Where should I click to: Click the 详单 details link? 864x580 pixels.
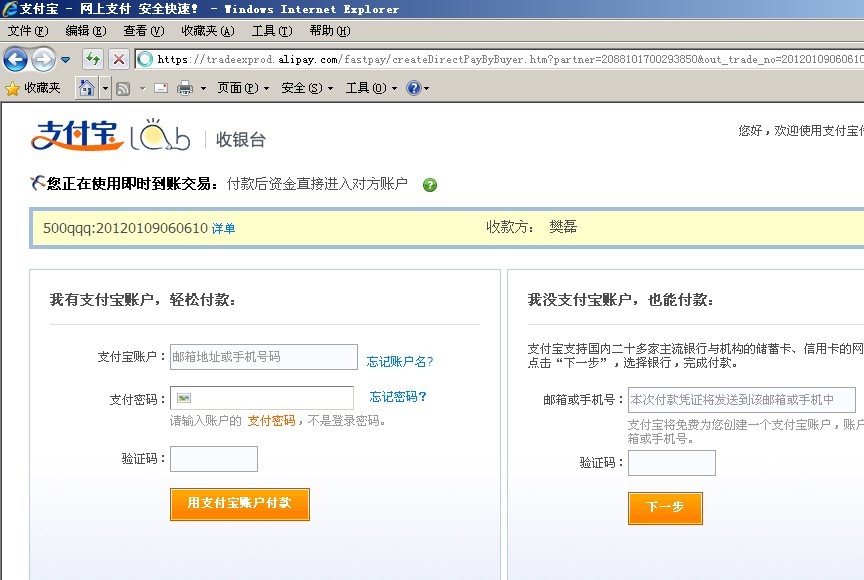click(x=223, y=229)
